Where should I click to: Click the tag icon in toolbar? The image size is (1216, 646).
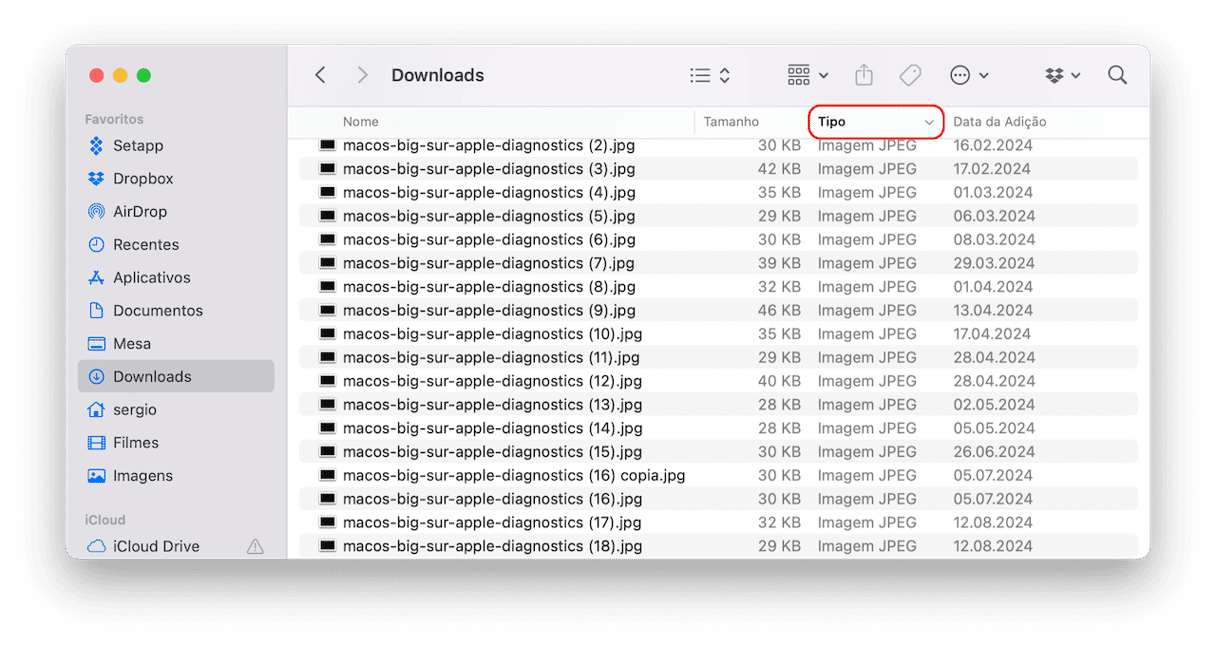[910, 75]
